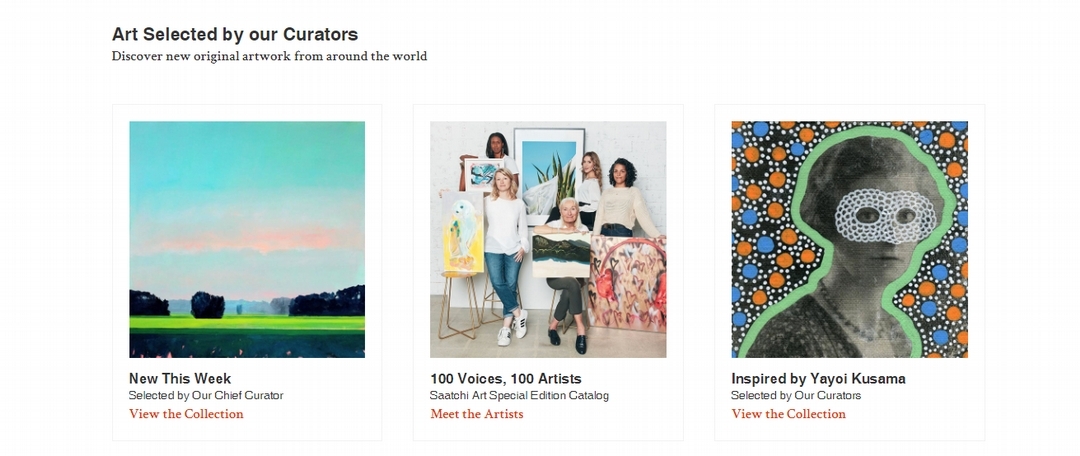Viewport: 1080px width, 456px height.
Task: Click the parrot painting on the gold easel
Action: point(461,233)
